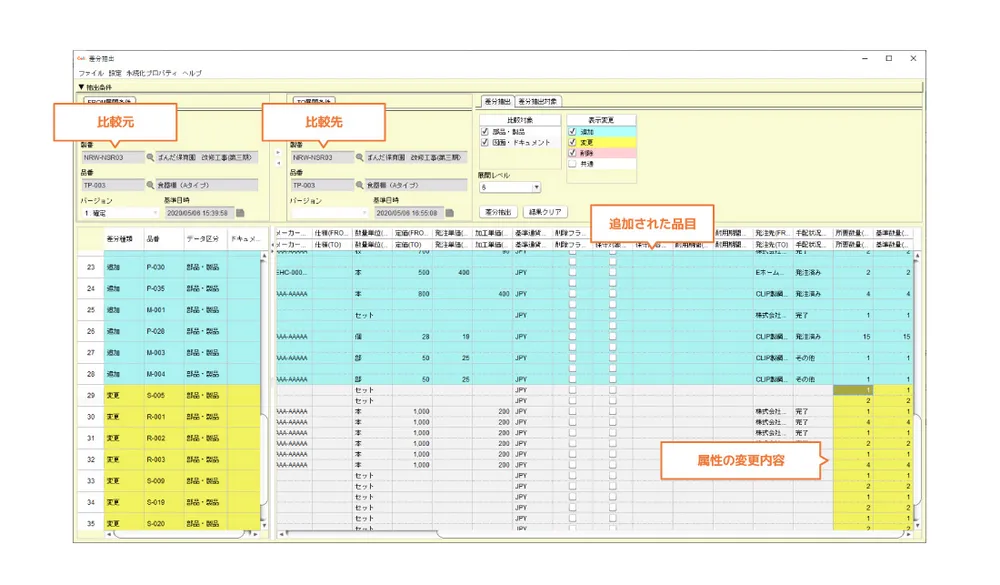The image size is (1000, 585).
Task: Select the row with 品番 M-001
Action: point(168,310)
